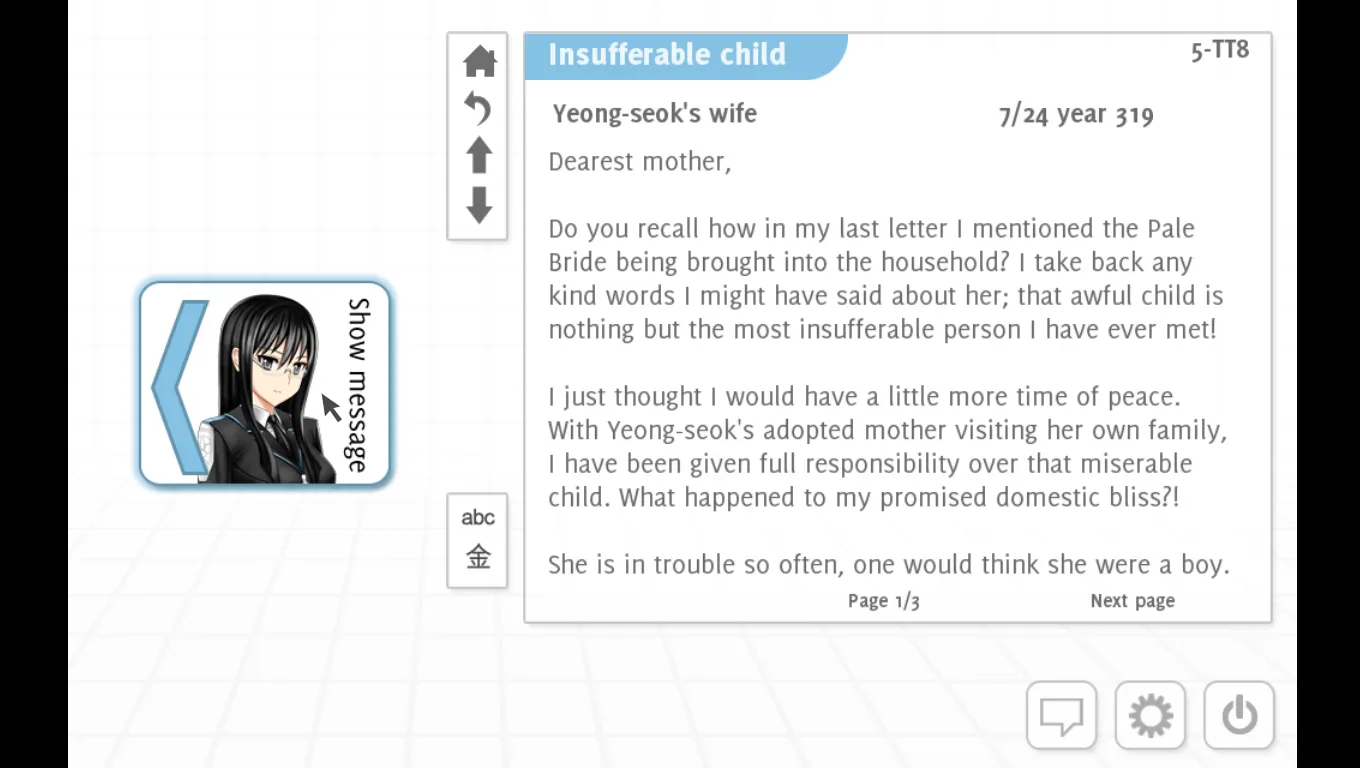
Task: Open the speech bubble dialogue icon
Action: coord(1061,715)
